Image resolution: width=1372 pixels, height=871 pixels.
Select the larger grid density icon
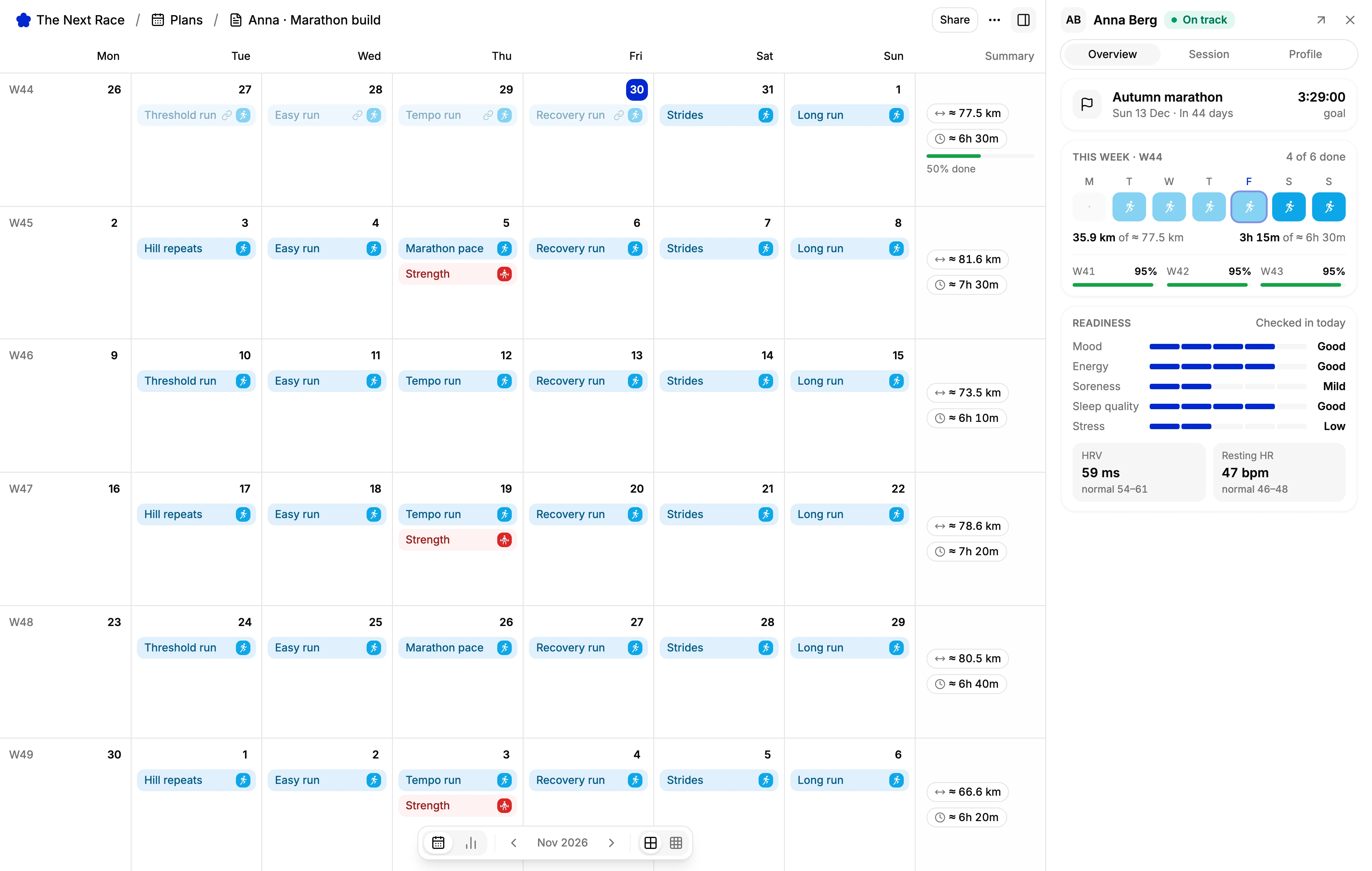click(650, 843)
